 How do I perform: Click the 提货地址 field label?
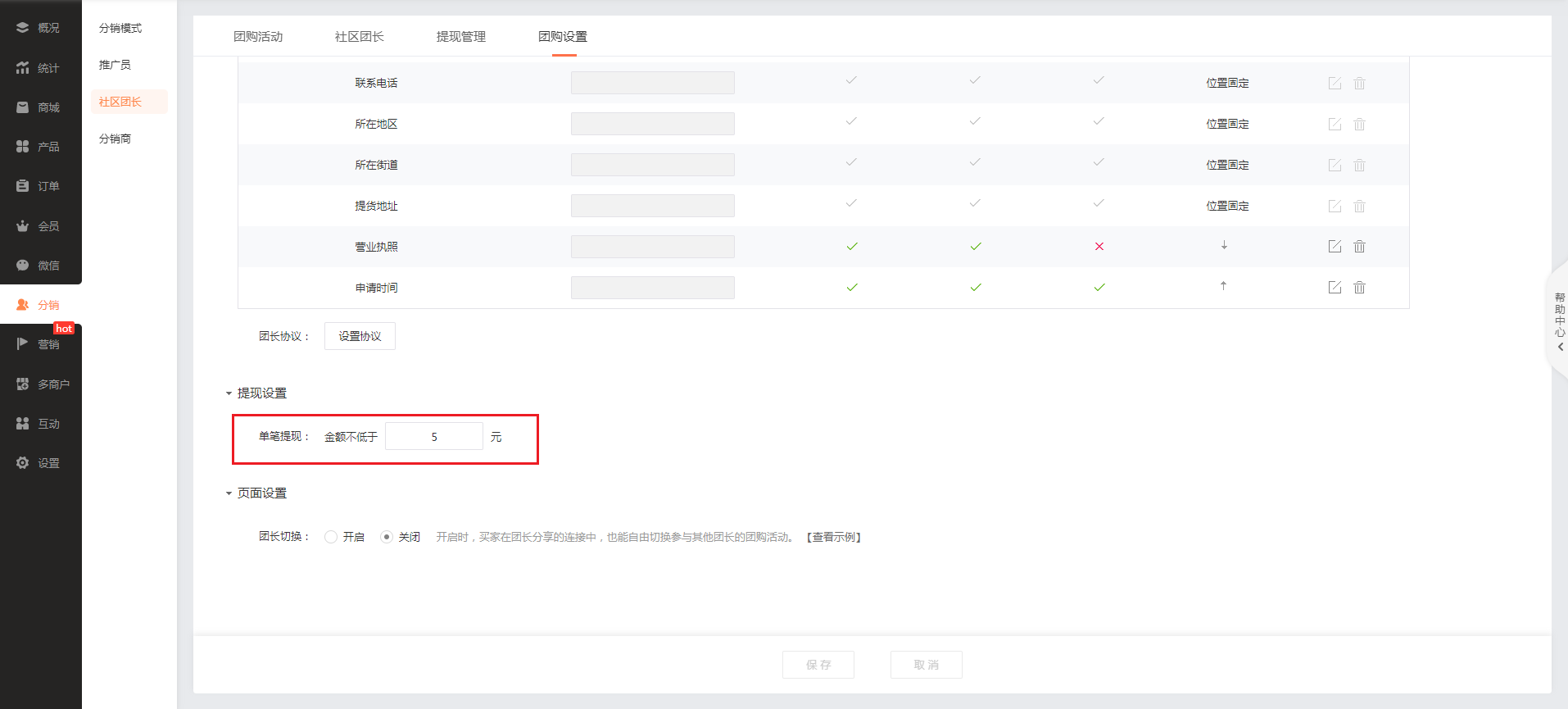pyautogui.click(x=376, y=206)
